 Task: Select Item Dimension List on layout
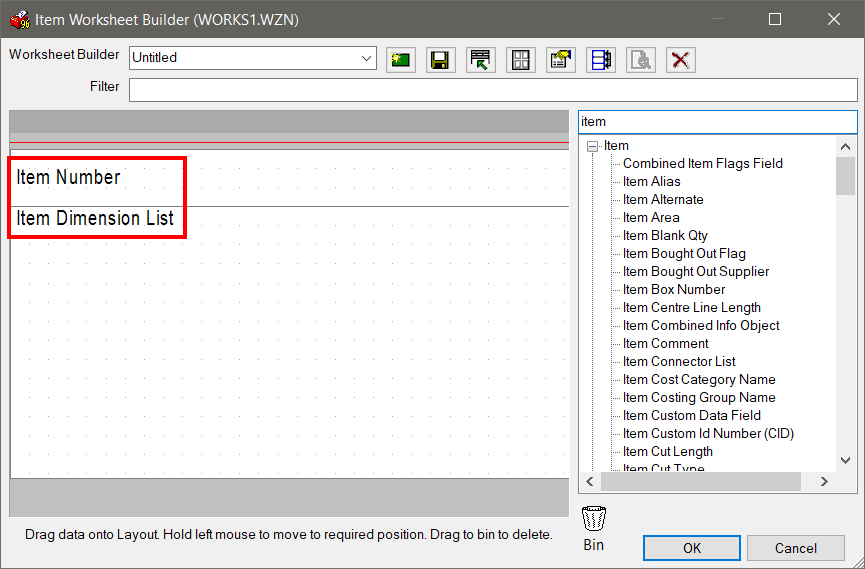95,218
